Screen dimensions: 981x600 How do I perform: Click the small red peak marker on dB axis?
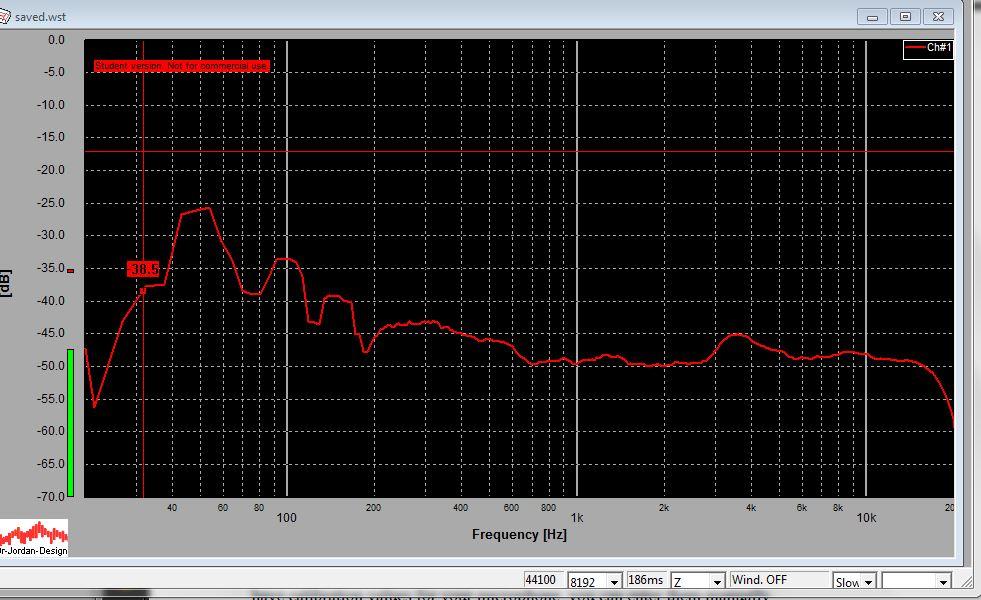(70, 270)
